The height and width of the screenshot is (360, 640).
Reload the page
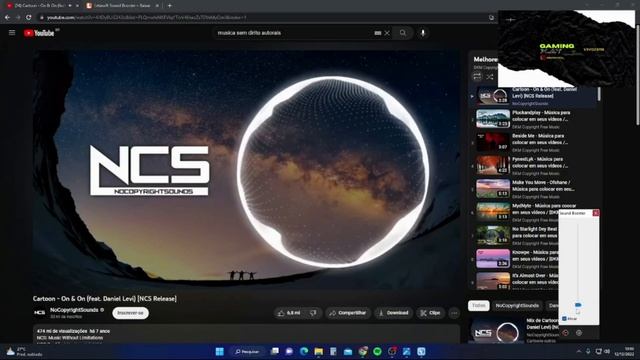[29, 18]
